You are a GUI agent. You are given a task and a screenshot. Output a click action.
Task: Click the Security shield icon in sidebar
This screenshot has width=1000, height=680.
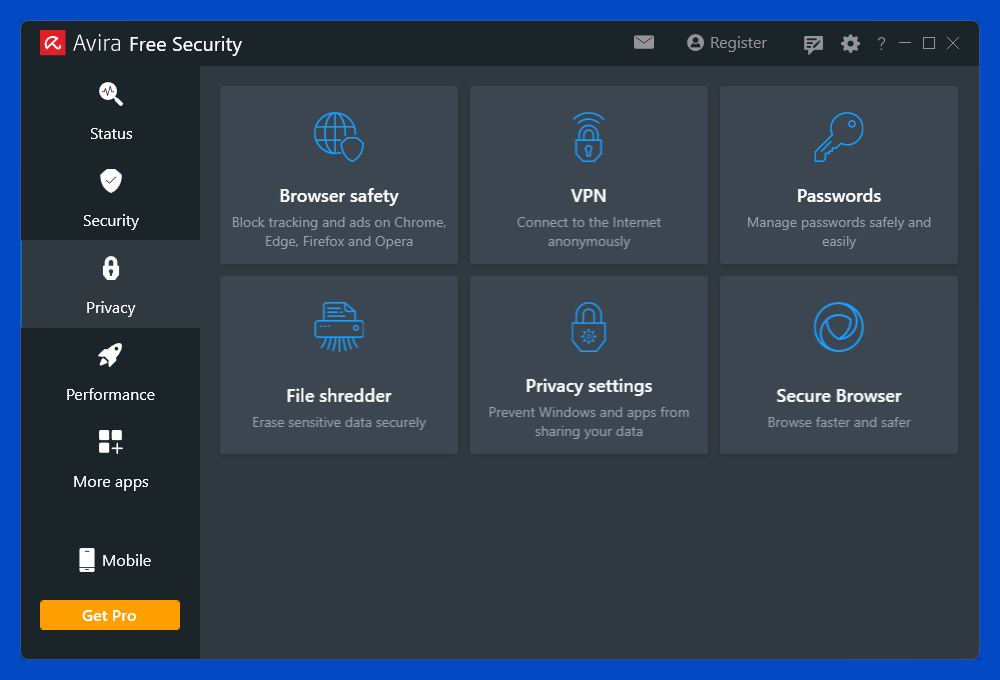point(111,181)
